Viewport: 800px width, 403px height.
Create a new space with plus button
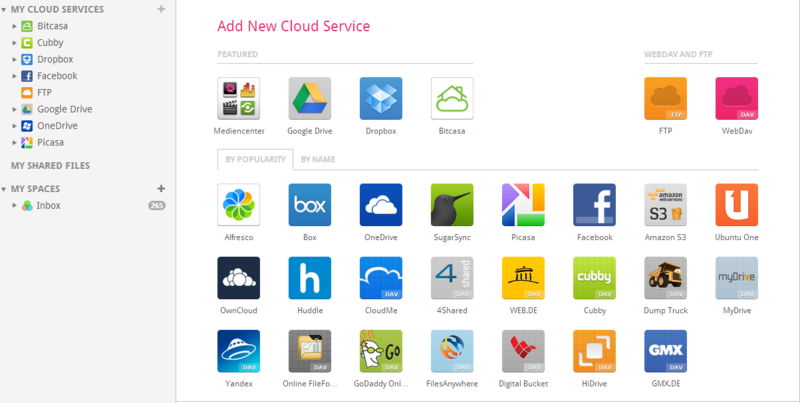click(x=161, y=189)
